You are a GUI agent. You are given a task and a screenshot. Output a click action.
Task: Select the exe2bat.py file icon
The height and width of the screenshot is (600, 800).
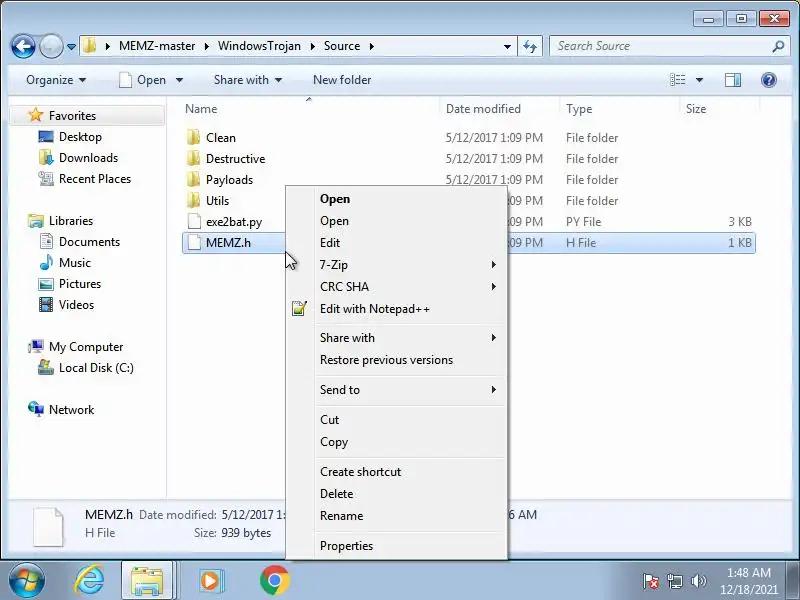click(x=194, y=221)
